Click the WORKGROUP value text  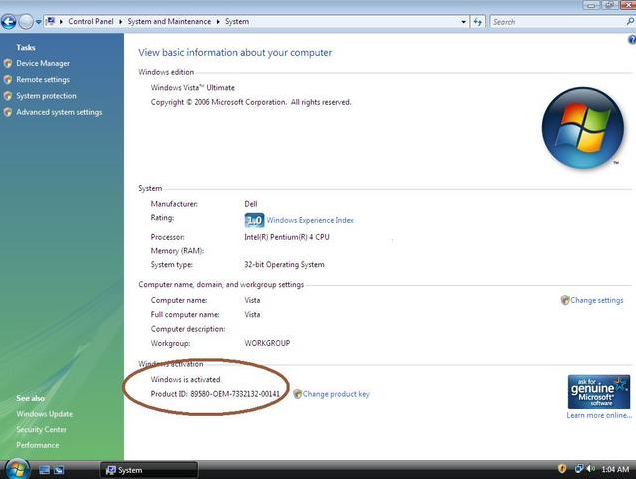[267, 343]
